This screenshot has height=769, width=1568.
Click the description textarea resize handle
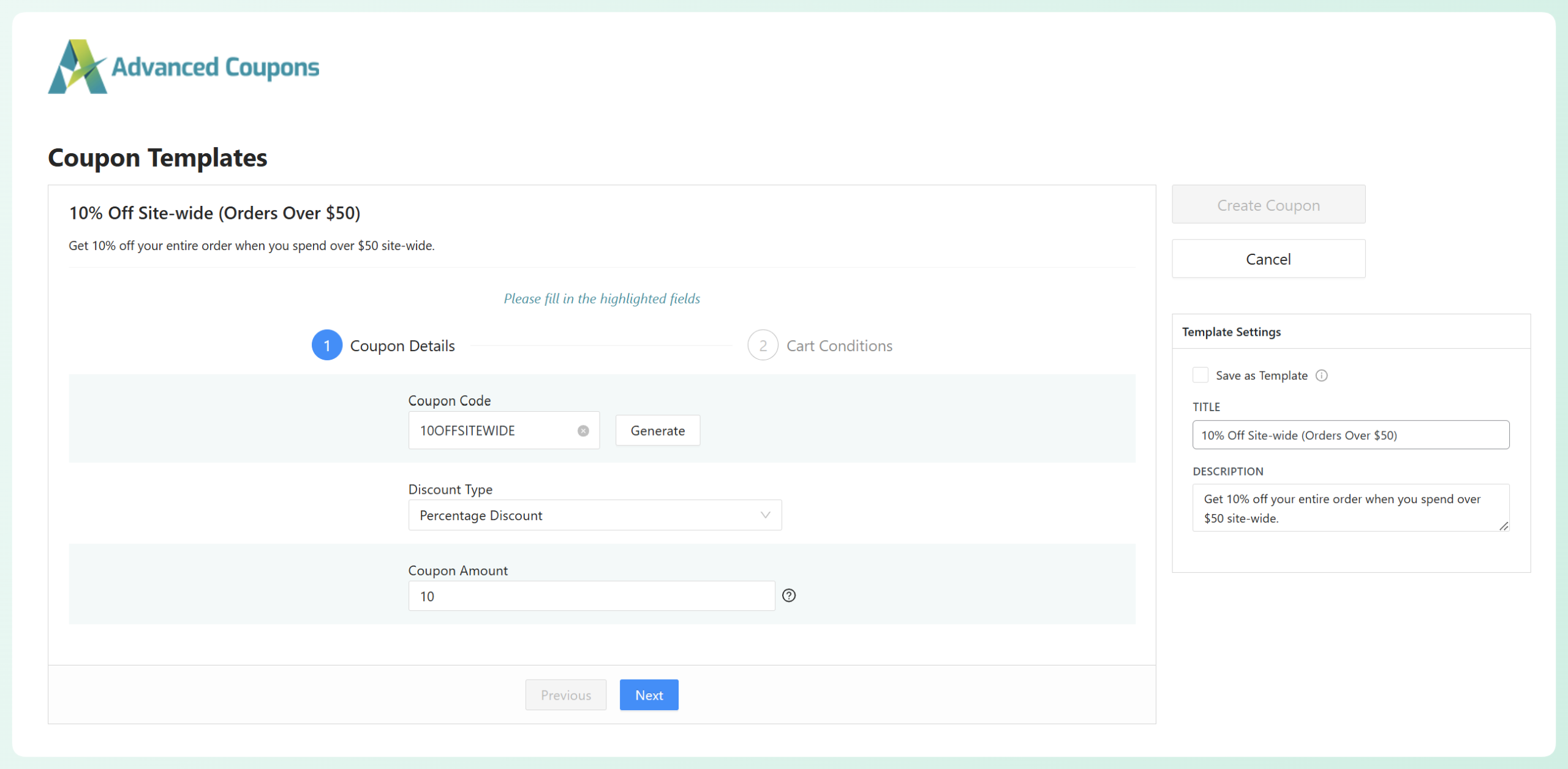(1504, 526)
